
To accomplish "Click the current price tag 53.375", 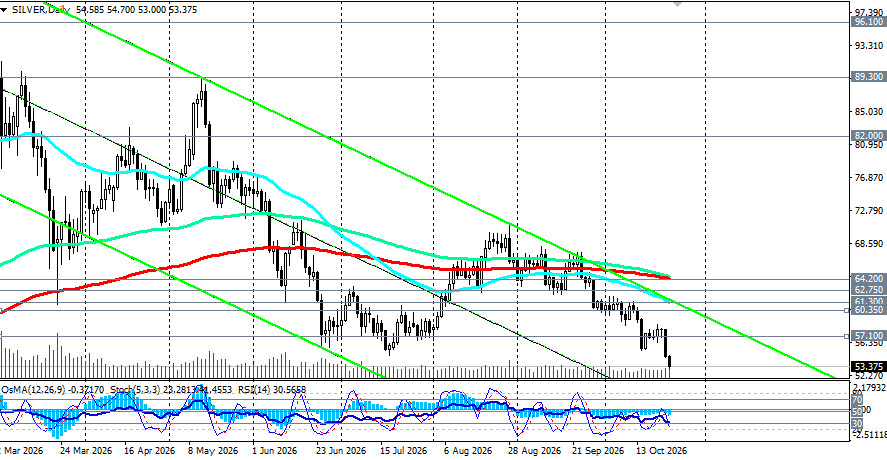I will pos(868,367).
